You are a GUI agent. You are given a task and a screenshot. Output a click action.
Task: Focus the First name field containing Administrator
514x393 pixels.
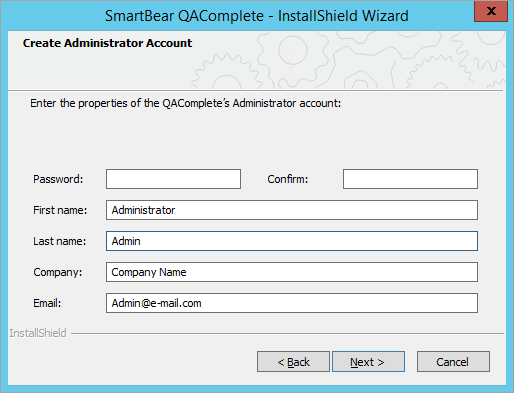pyautogui.click(x=292, y=210)
